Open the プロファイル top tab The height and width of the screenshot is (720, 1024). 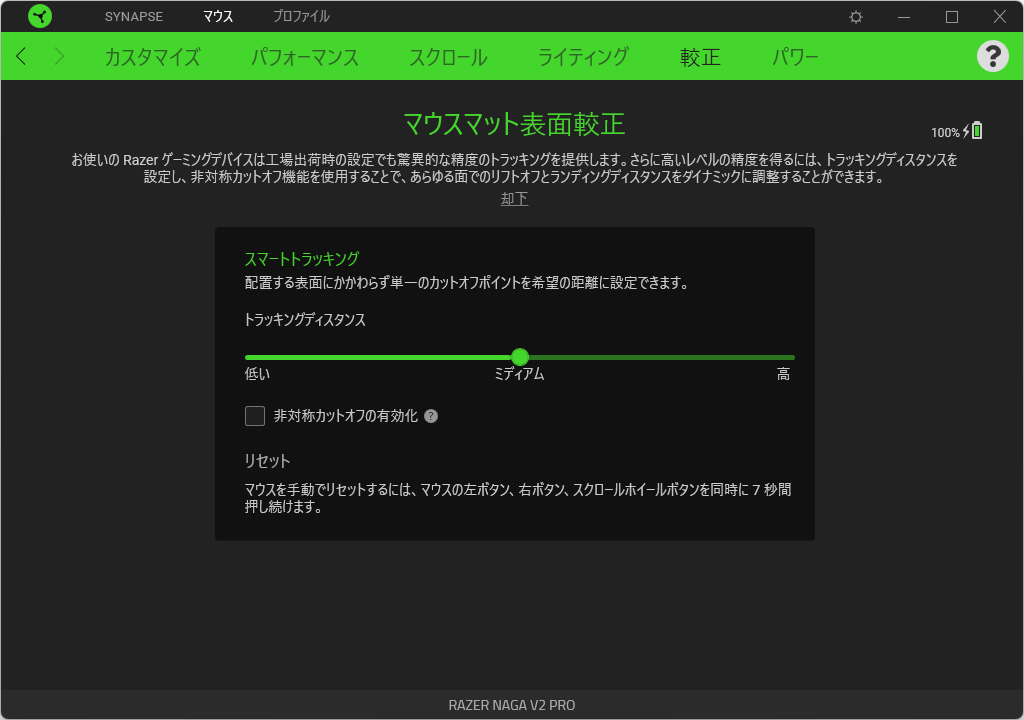click(x=301, y=17)
